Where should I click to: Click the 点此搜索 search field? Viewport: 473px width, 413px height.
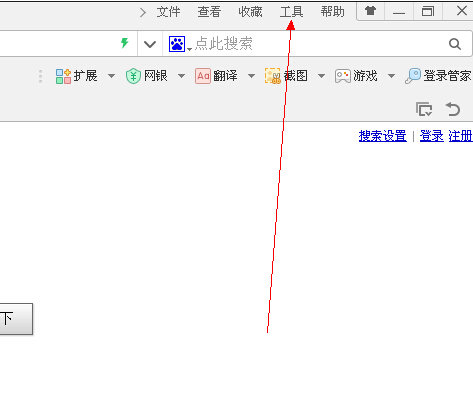point(317,44)
